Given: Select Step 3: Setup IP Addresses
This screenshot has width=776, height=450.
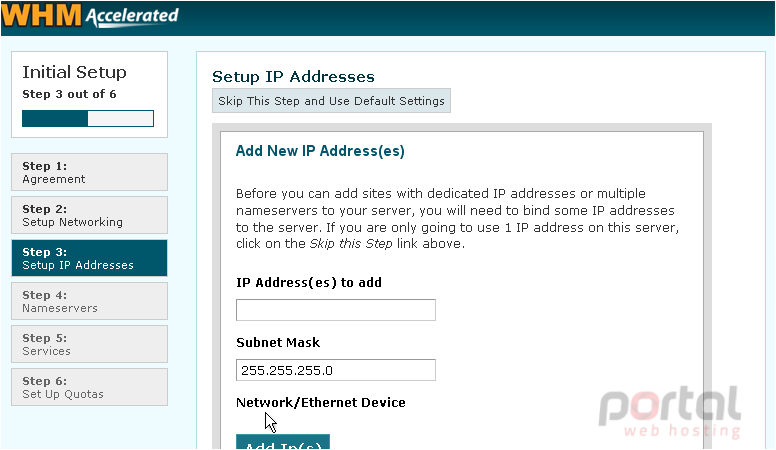Looking at the screenshot, I should click(90, 258).
